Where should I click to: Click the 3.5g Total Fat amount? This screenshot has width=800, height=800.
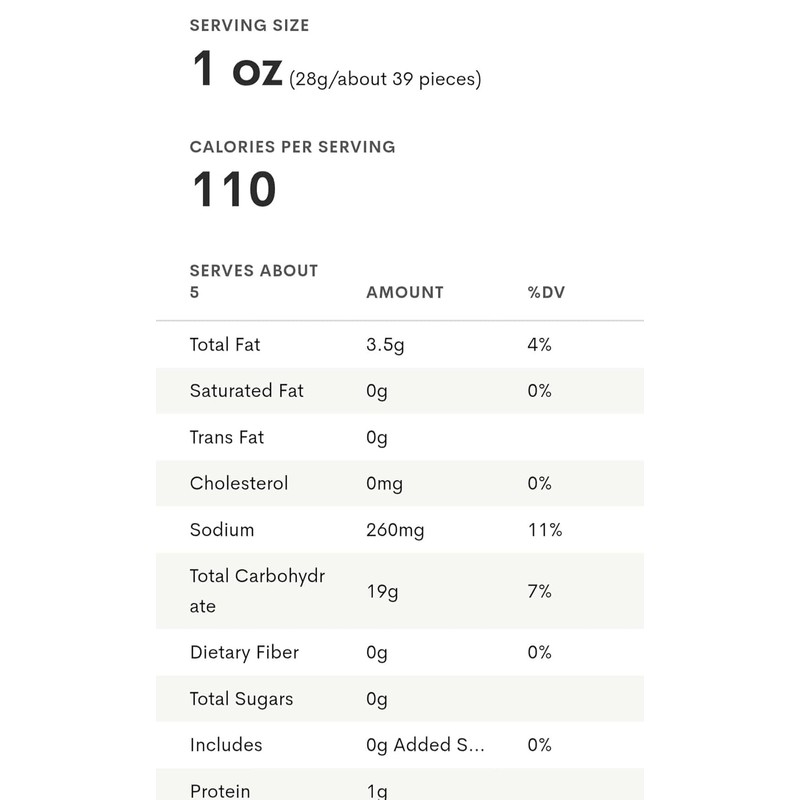[x=384, y=345]
